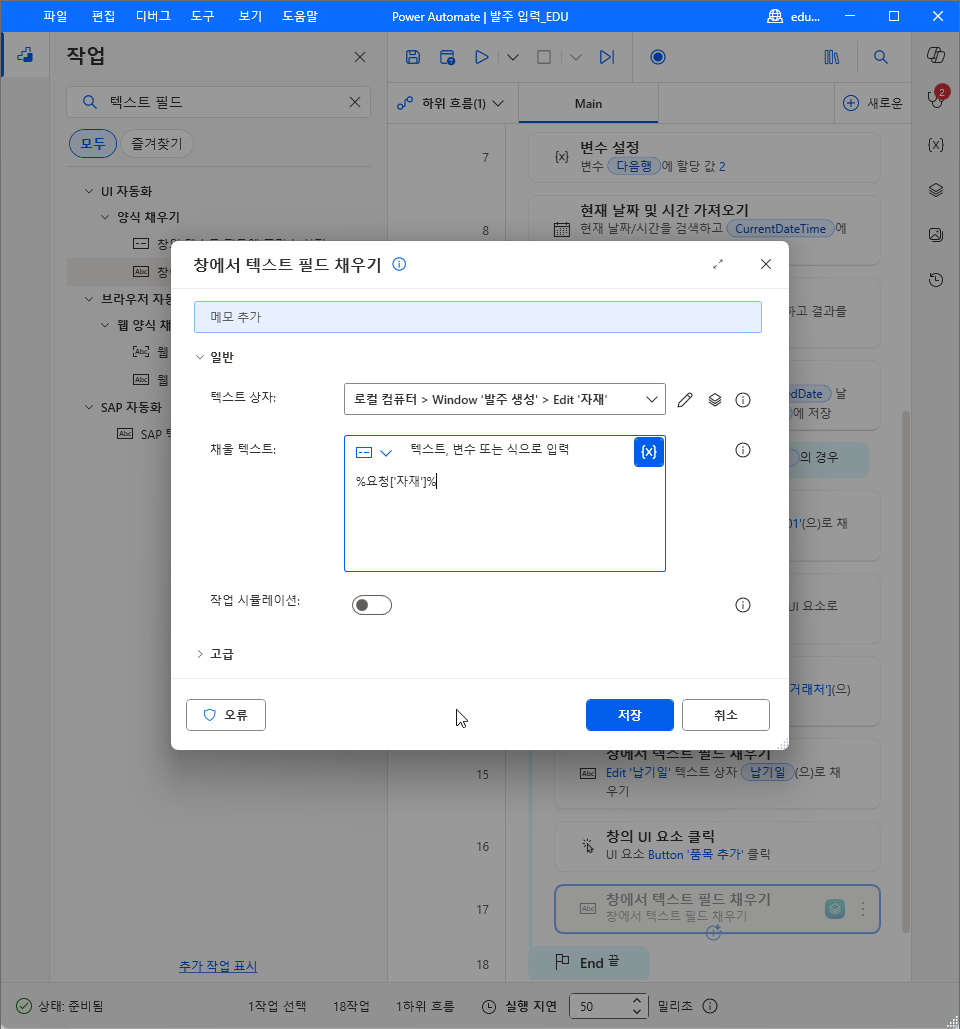Click the actions puzzle icon in left rail
Screen dimensions: 960x1029
26,55
